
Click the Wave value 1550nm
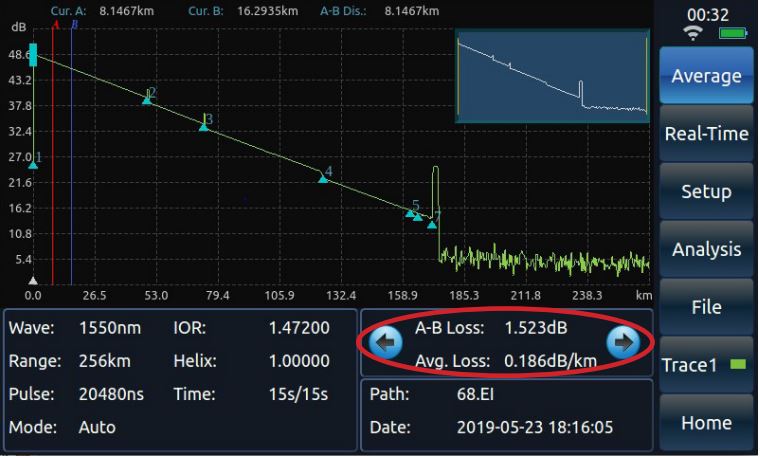(x=110, y=328)
